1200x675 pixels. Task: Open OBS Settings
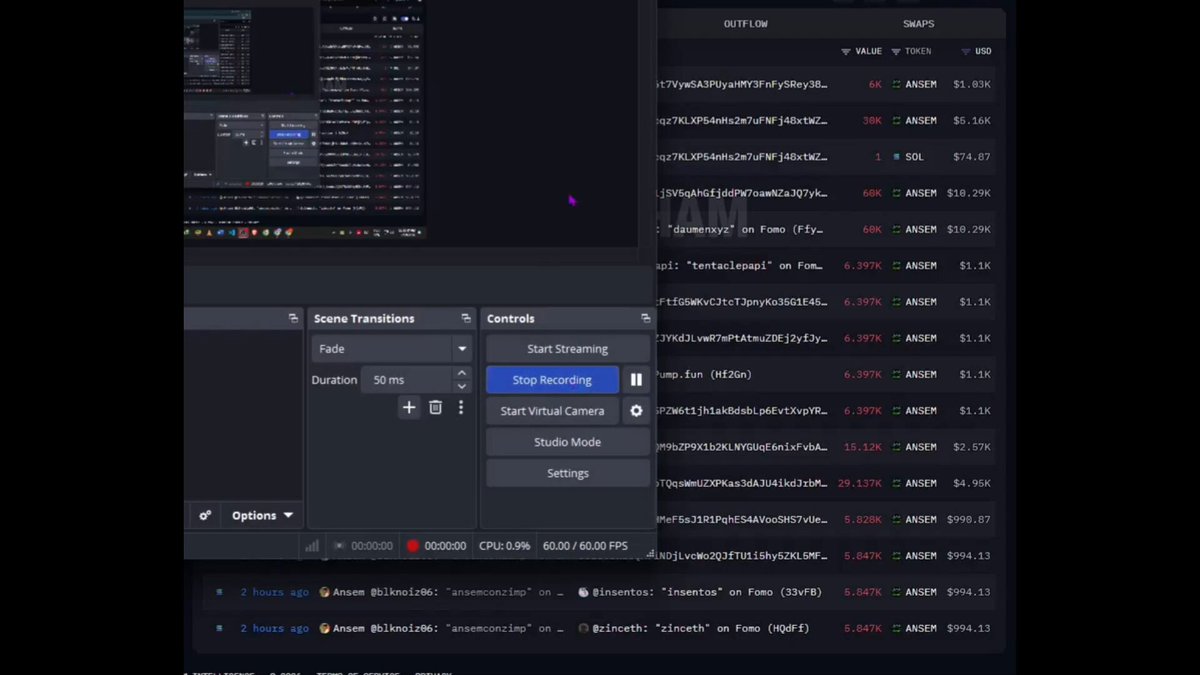pyautogui.click(x=568, y=473)
